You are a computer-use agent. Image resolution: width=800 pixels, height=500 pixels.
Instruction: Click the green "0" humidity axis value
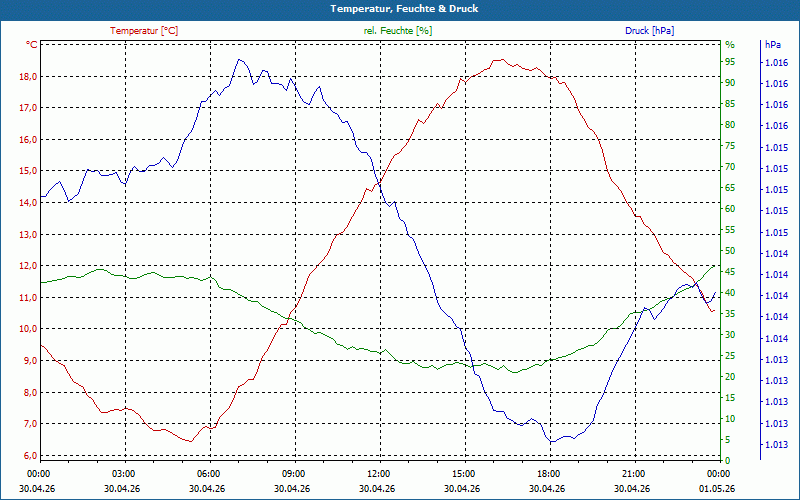(x=728, y=461)
